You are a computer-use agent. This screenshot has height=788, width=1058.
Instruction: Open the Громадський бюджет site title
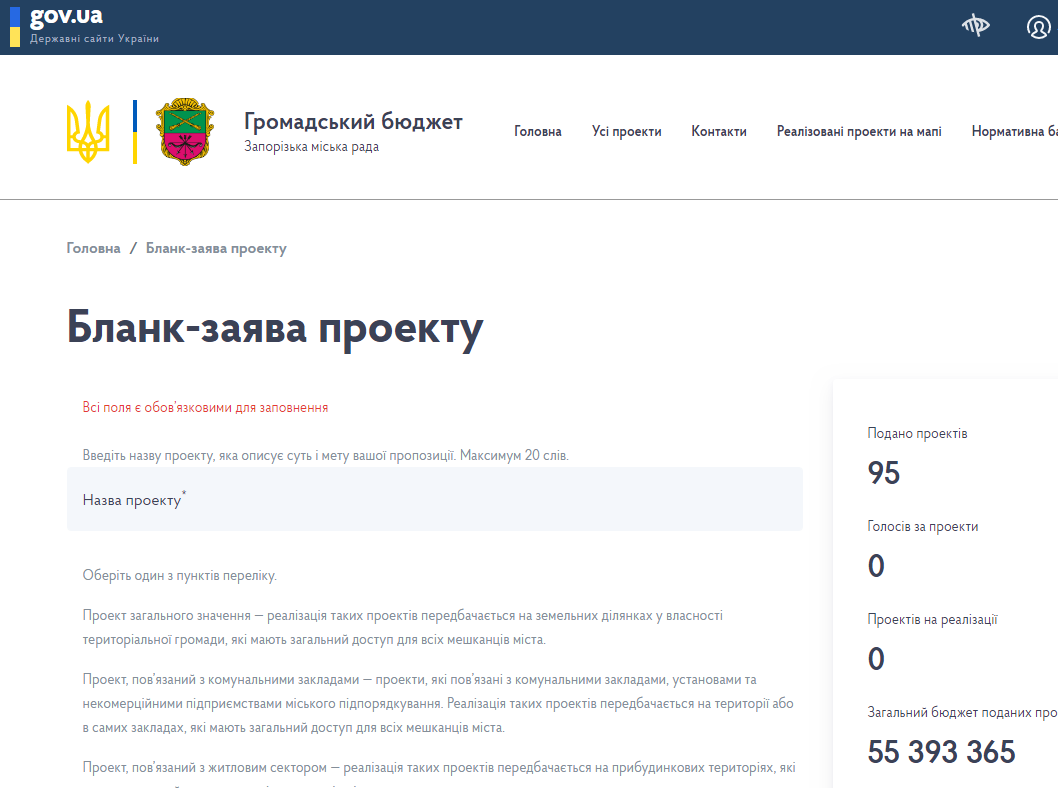point(353,121)
